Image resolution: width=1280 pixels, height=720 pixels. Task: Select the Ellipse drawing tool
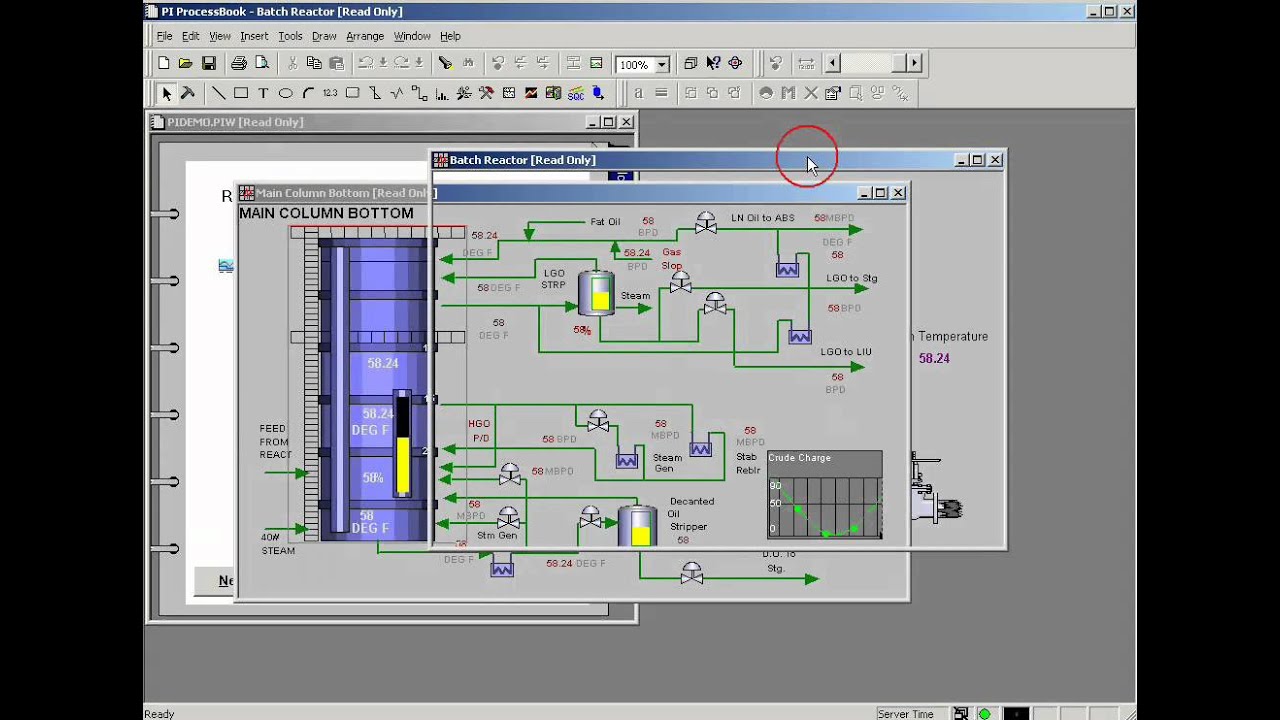[286, 93]
